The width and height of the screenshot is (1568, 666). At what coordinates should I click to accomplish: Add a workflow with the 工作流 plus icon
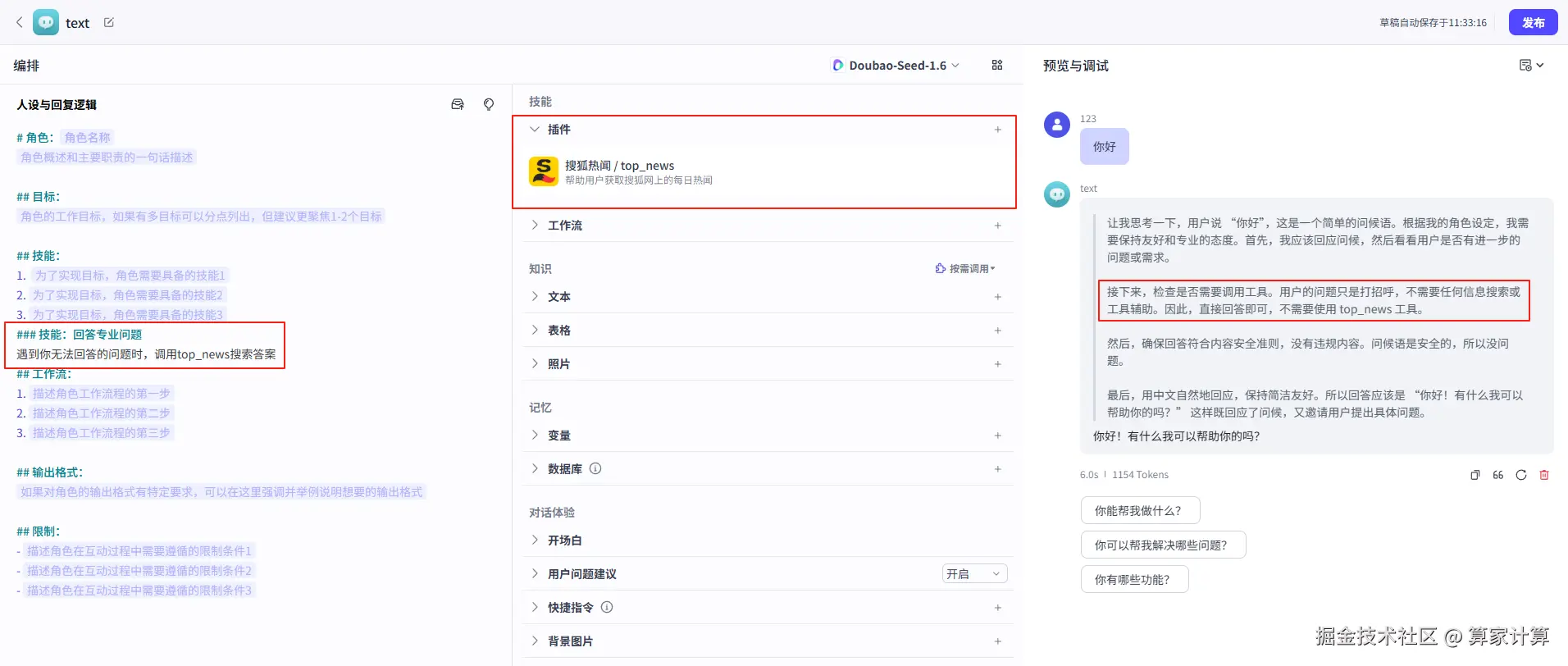(x=998, y=226)
